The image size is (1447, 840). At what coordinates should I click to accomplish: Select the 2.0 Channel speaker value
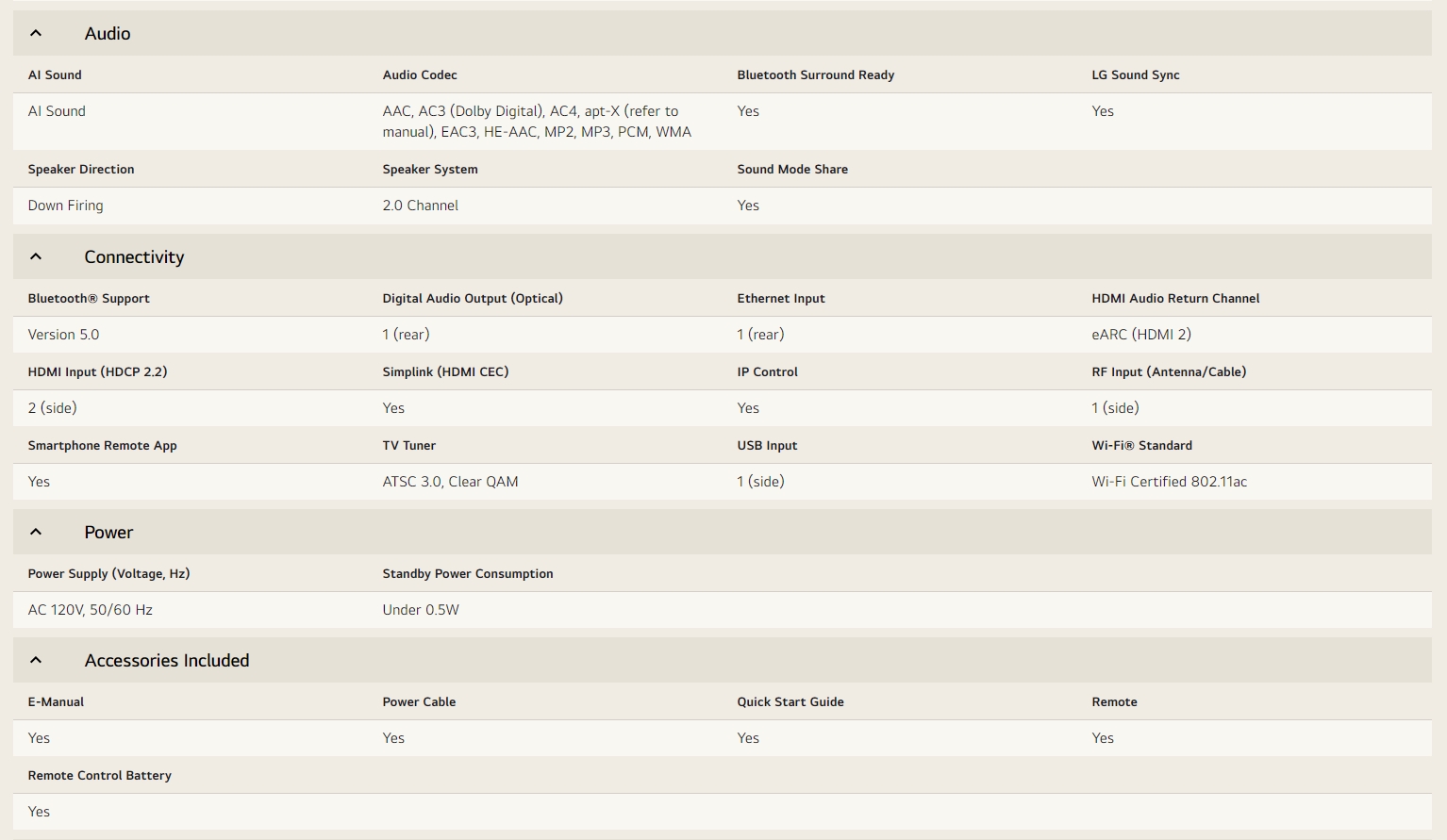421,206
